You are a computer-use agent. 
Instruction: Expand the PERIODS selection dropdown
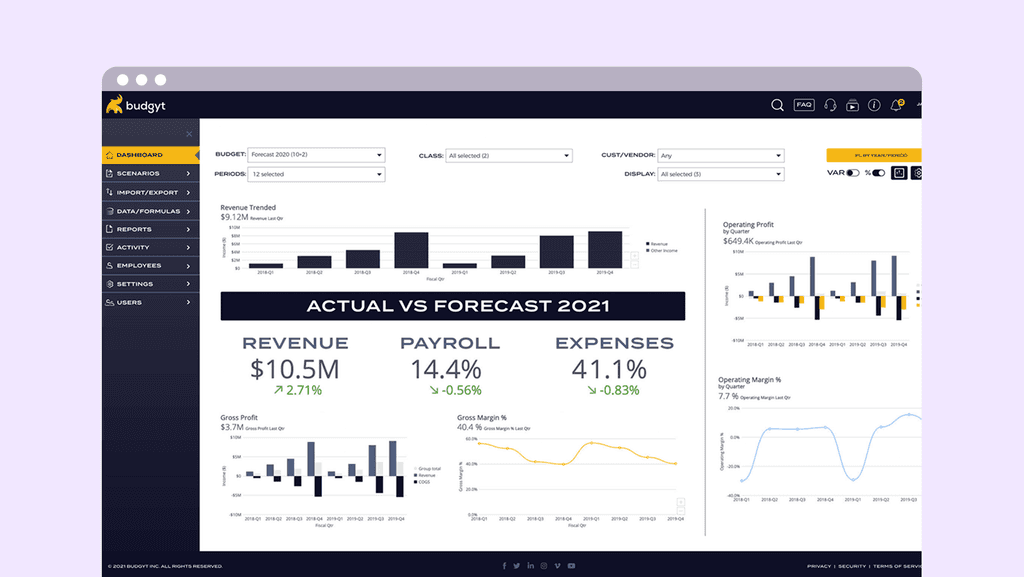pos(316,173)
